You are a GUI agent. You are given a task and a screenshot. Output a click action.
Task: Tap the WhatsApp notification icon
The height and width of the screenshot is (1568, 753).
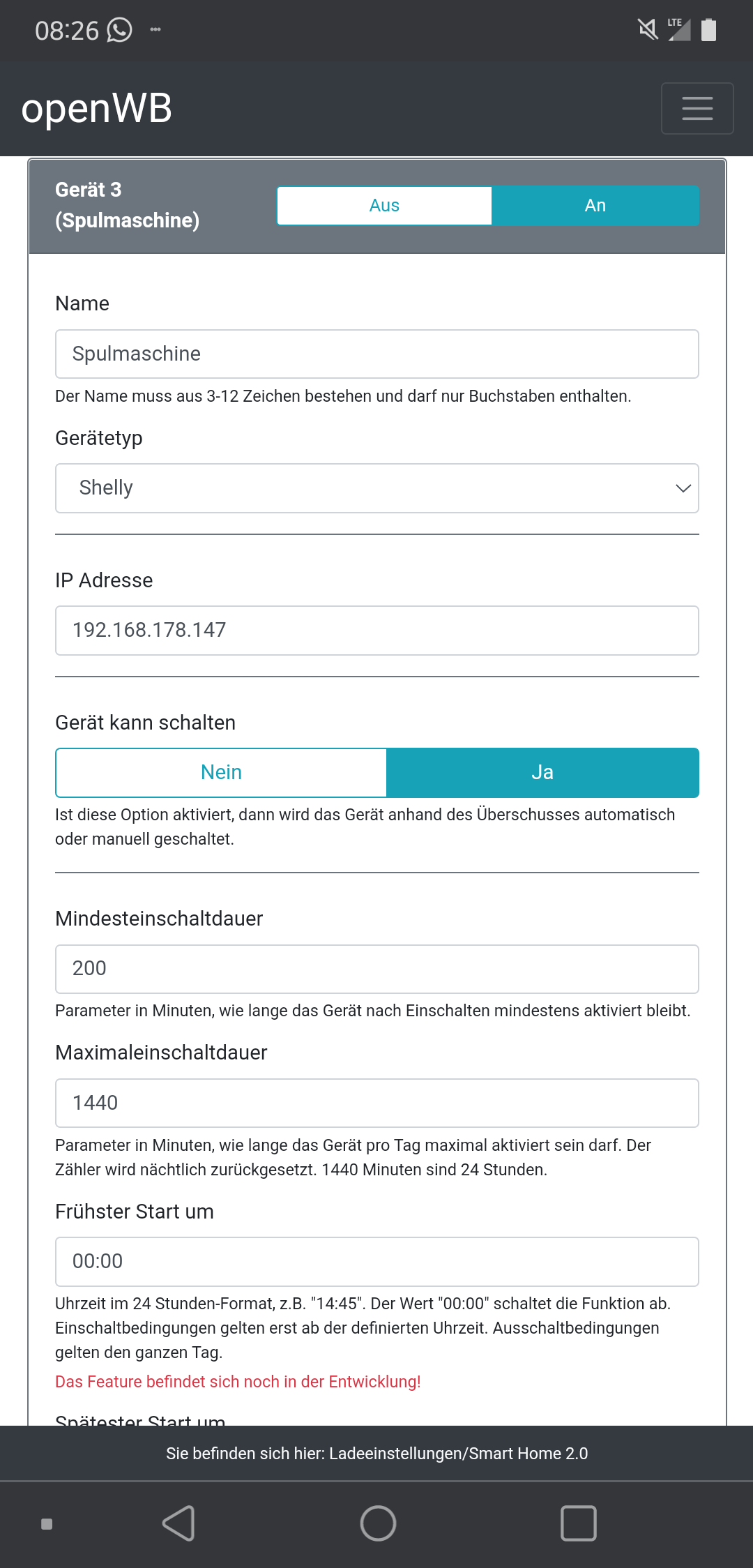(x=119, y=30)
